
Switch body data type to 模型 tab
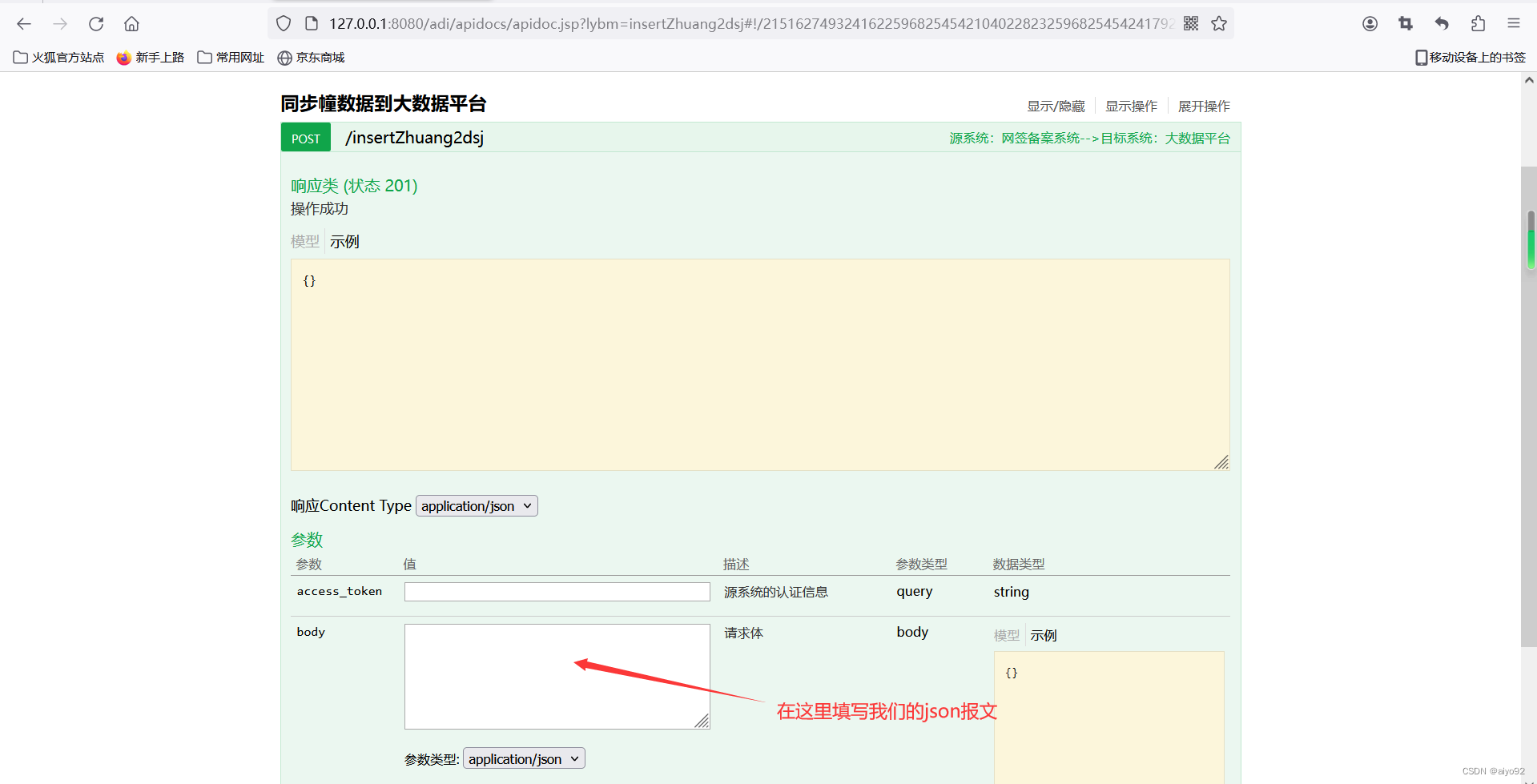pos(1007,635)
